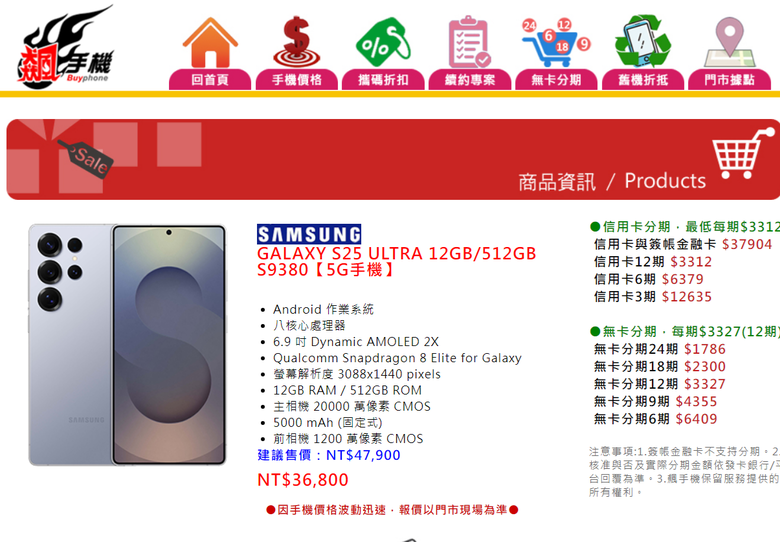Open the 舊機折抵 tab
The image size is (780, 542).
tap(643, 80)
